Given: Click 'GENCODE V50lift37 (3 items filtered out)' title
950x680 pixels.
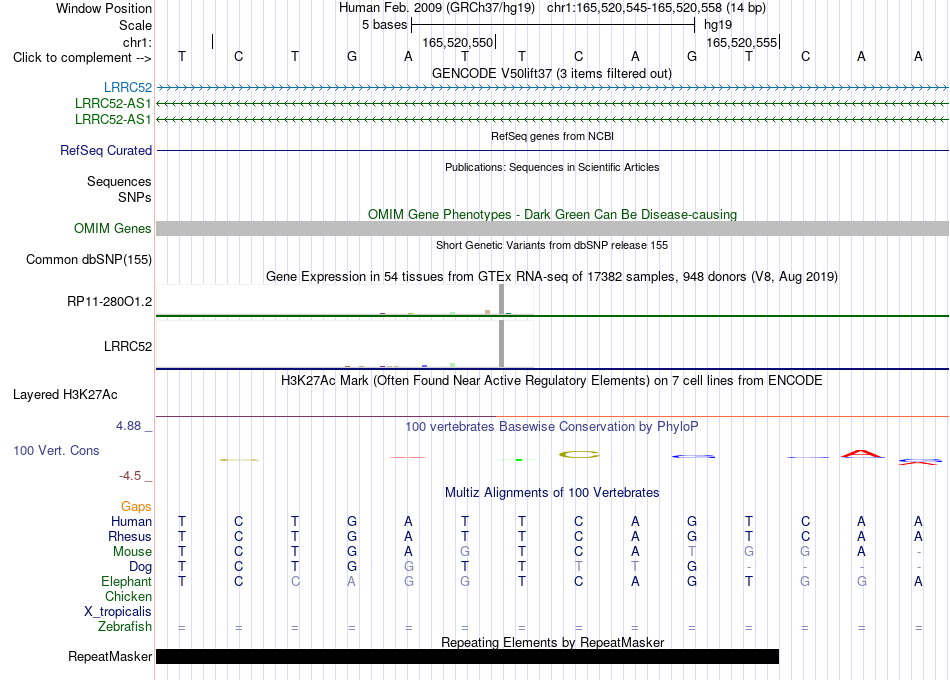Looking at the screenshot, I should click(x=552, y=73).
